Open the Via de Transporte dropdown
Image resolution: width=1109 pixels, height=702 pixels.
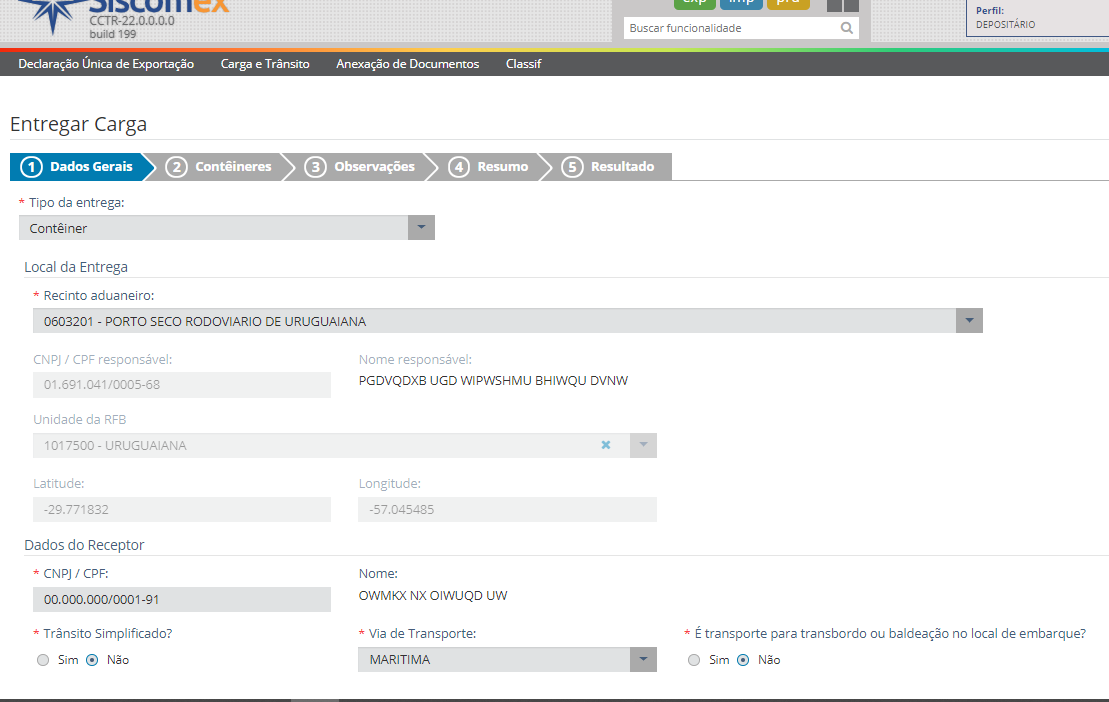click(643, 660)
